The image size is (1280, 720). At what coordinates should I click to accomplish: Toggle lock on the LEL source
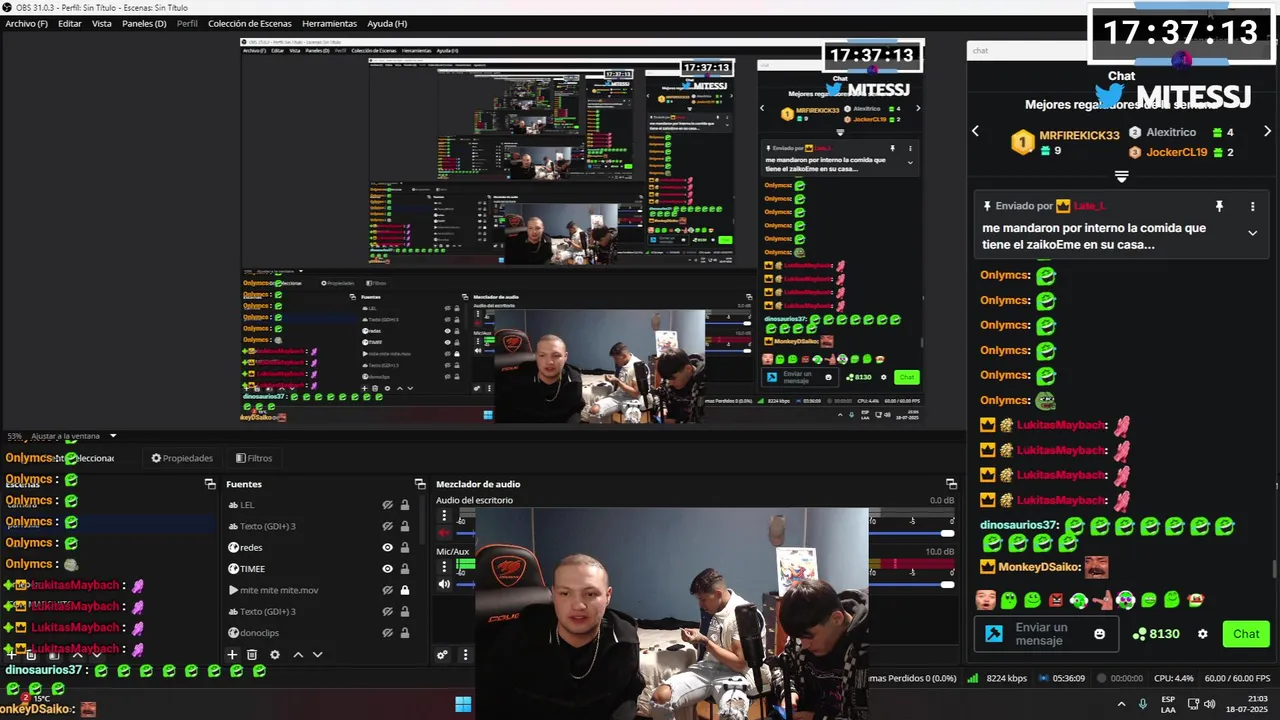tap(405, 505)
